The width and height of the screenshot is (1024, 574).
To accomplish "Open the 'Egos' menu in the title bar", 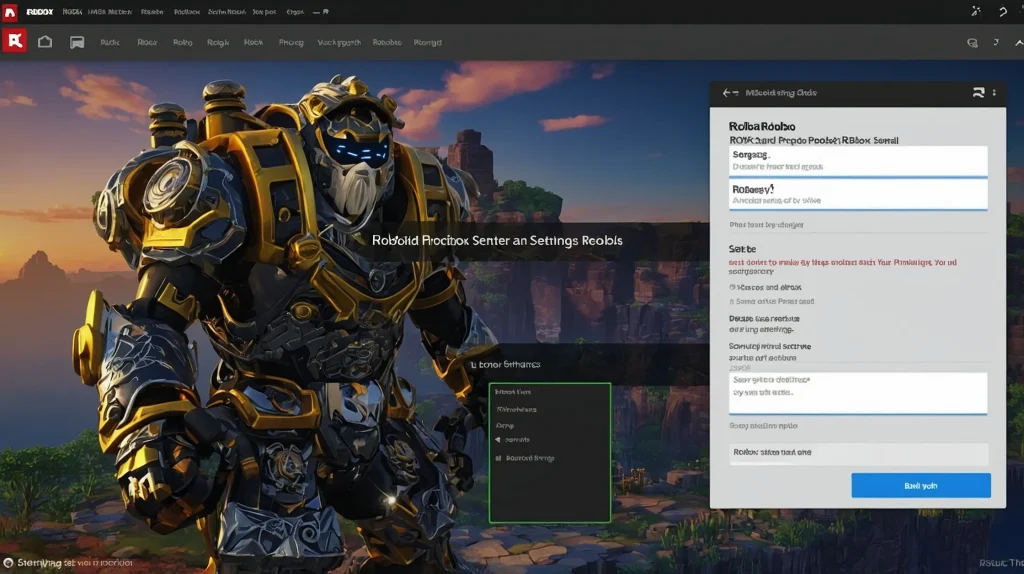I will click(295, 12).
